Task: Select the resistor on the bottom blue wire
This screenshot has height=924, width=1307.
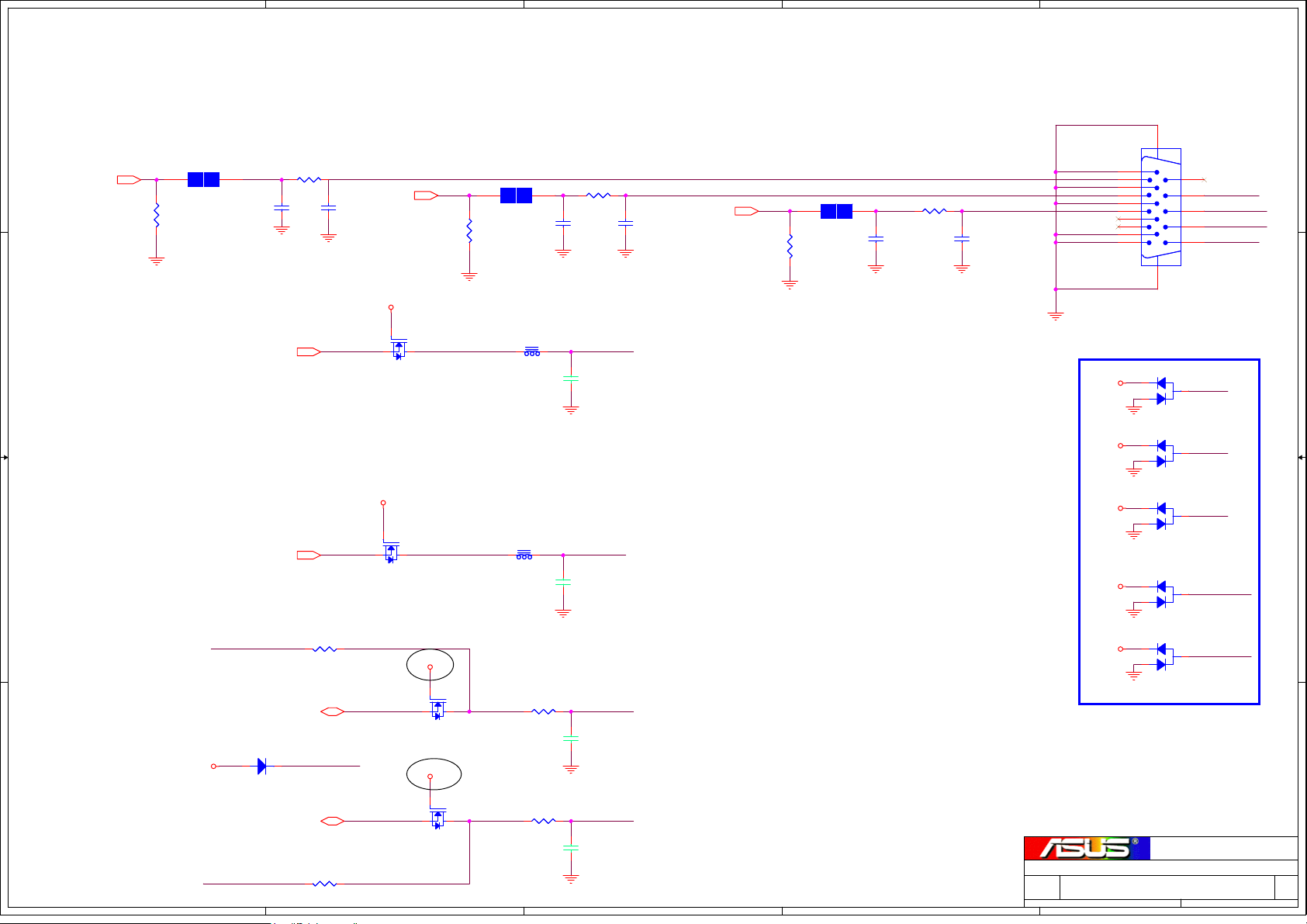Action: click(x=324, y=884)
